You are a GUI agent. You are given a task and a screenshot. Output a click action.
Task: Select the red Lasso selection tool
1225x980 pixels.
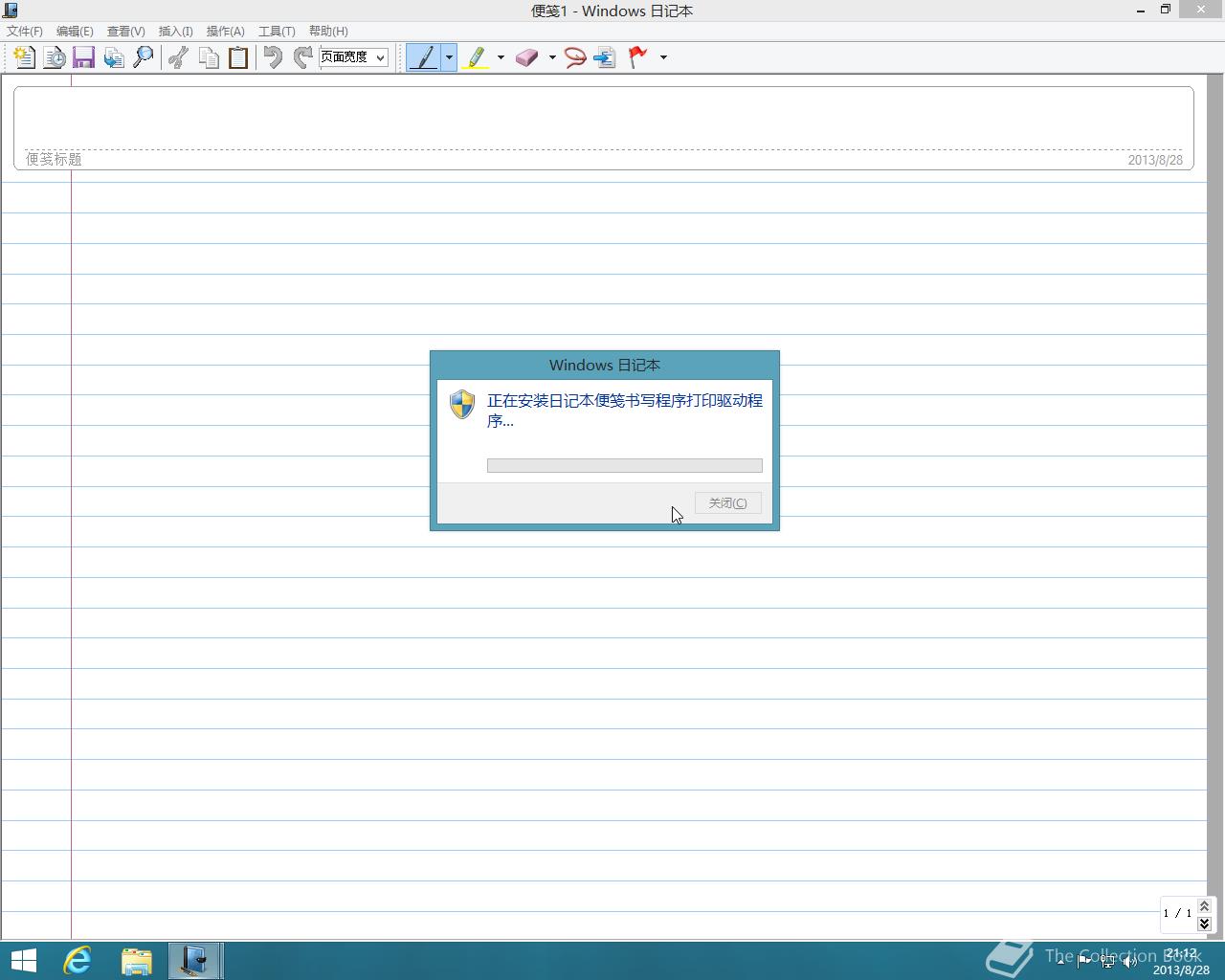point(575,57)
